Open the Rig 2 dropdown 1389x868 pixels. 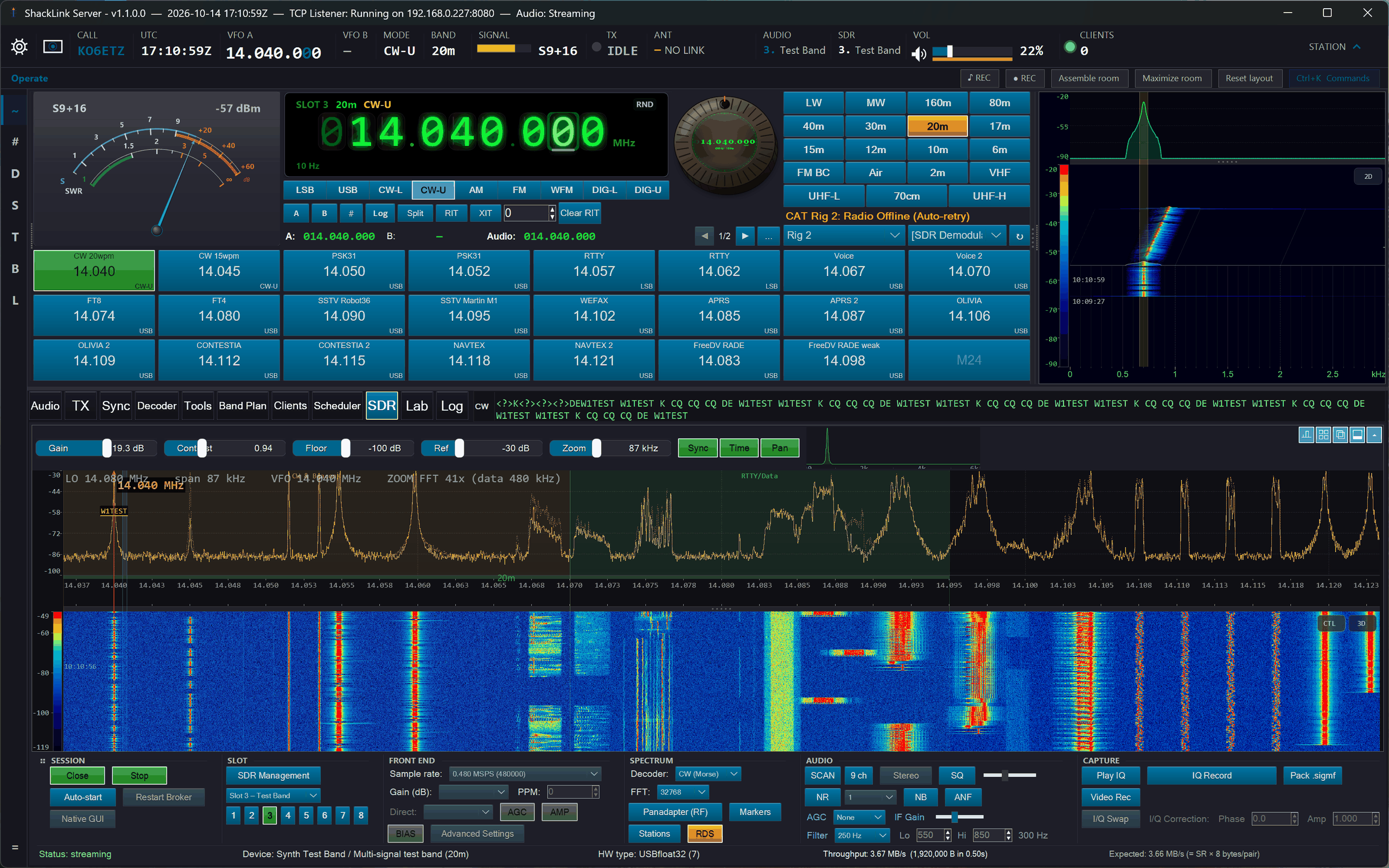click(x=843, y=235)
